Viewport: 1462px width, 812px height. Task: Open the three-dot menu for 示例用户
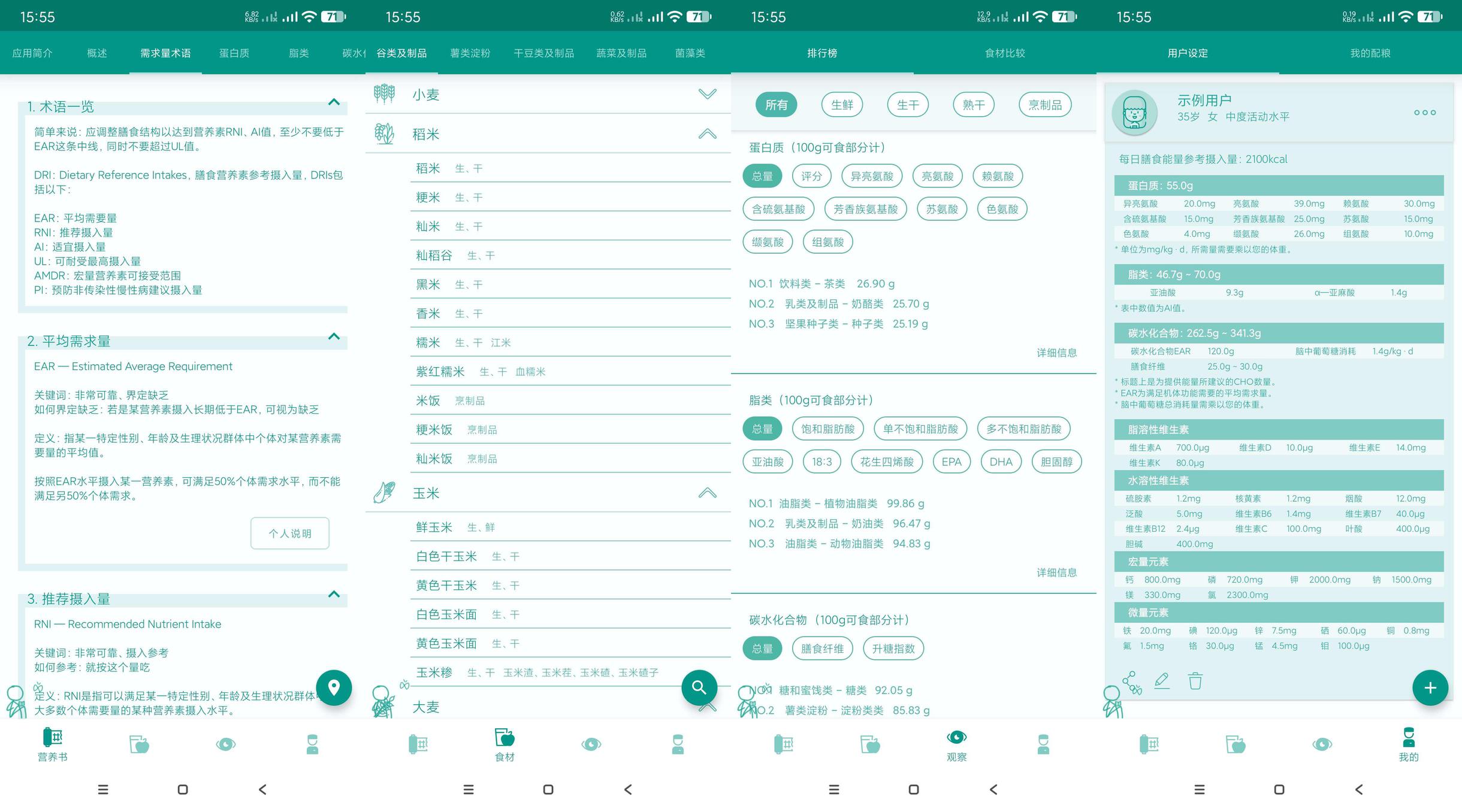pos(1424,113)
